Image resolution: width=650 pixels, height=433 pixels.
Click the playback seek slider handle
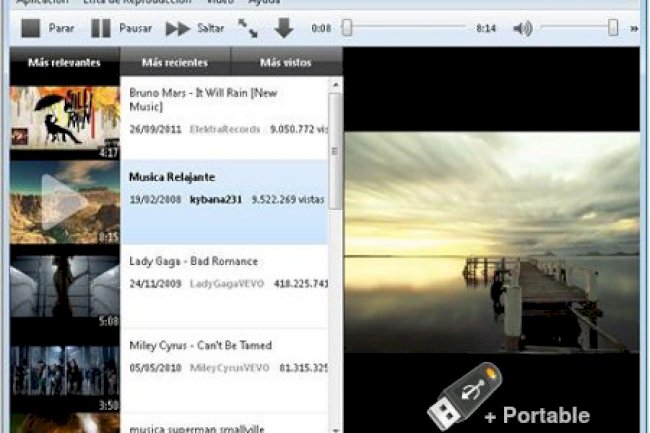(347, 28)
